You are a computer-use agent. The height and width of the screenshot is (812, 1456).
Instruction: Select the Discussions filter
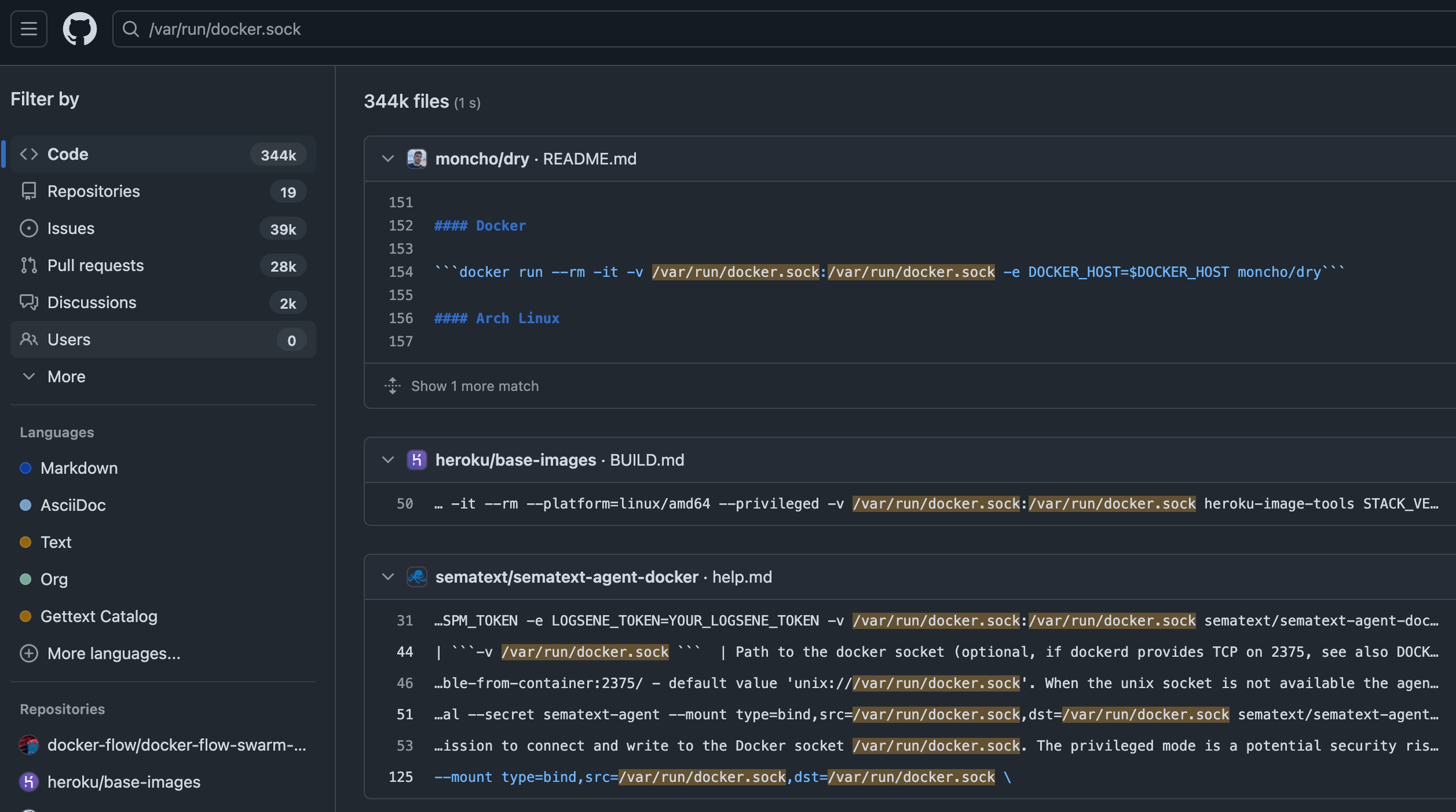click(x=163, y=302)
